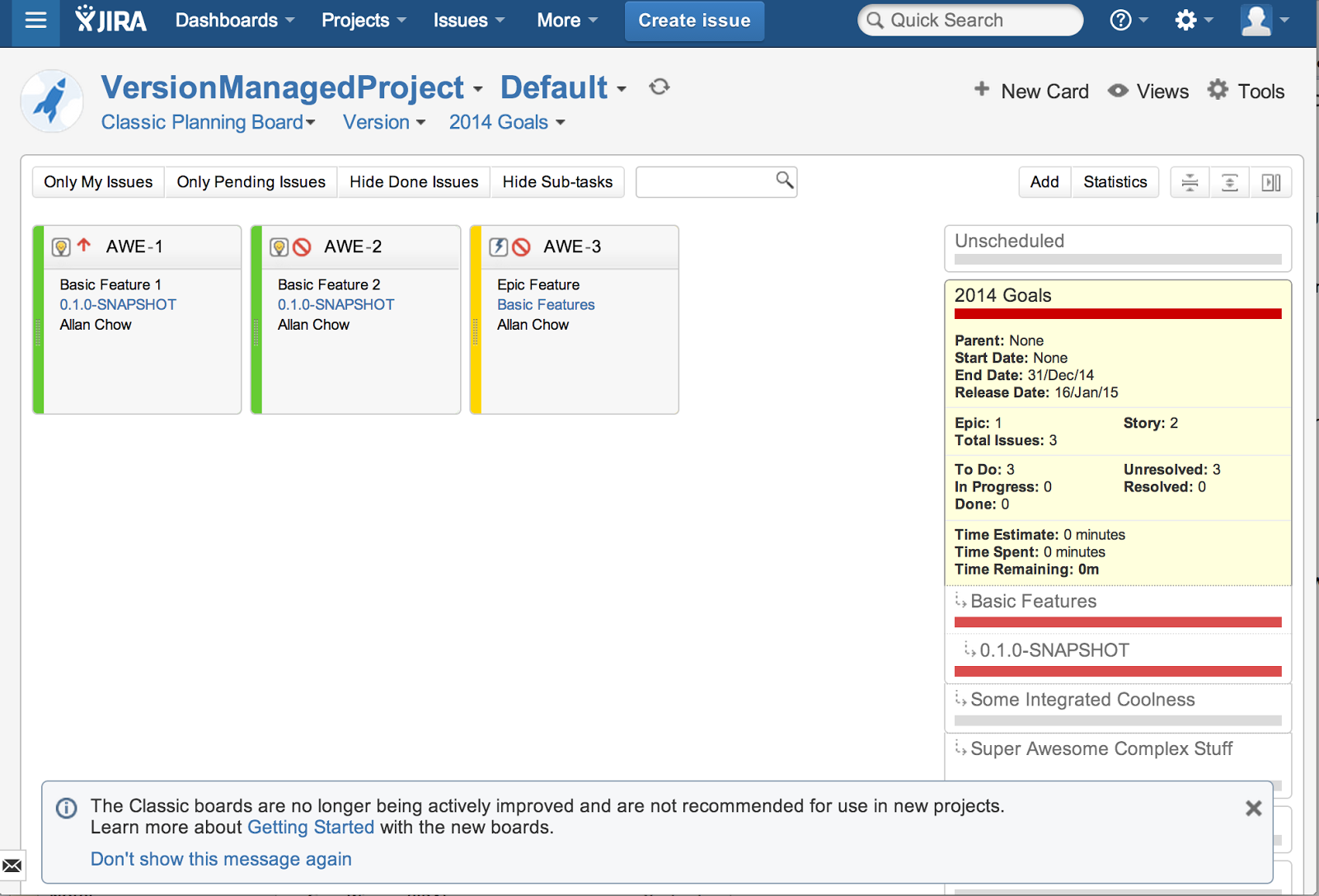Toggle the Only My Issues filter

[98, 182]
